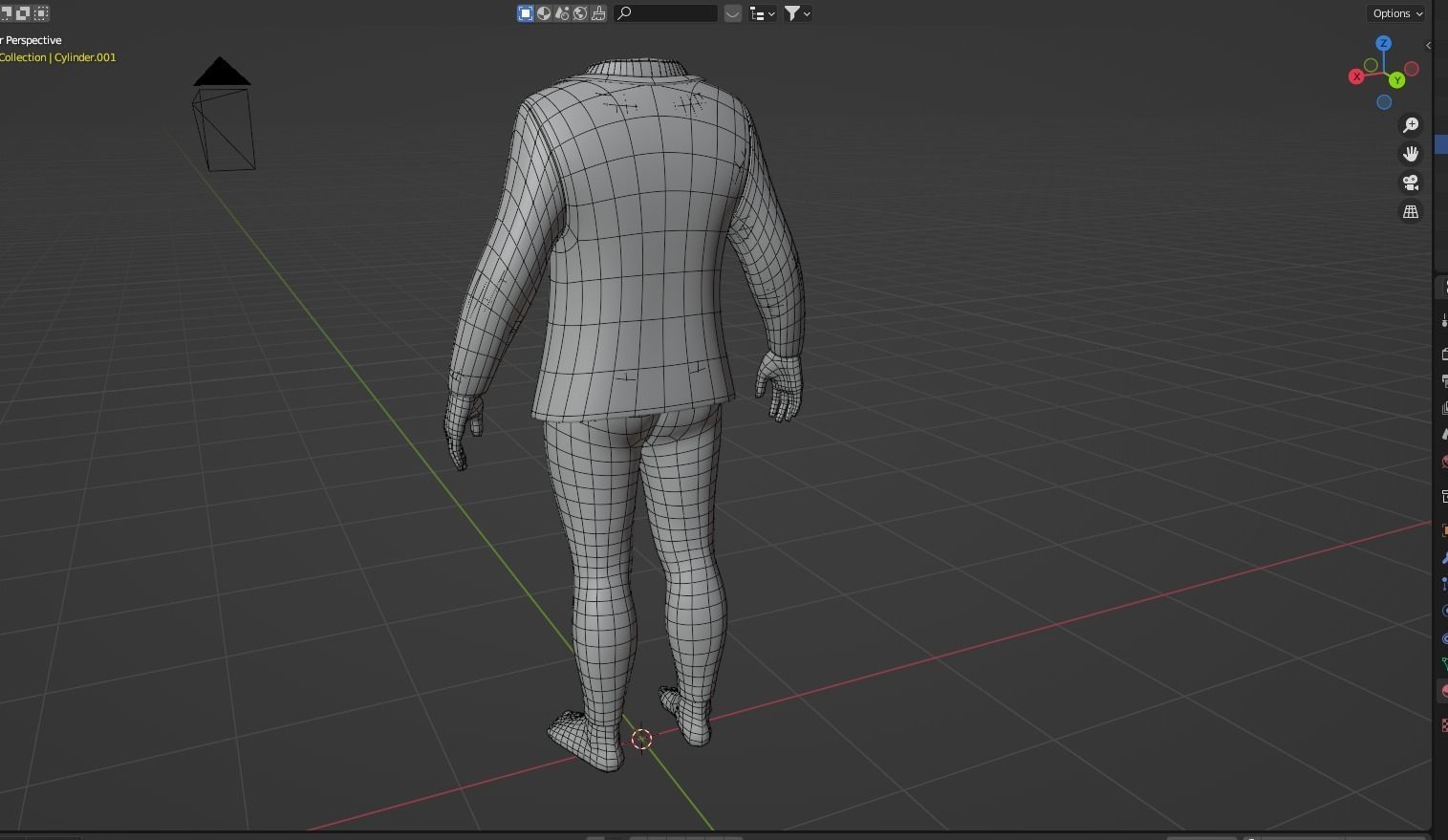The width and height of the screenshot is (1448, 840).
Task: Click the brush icon in the header
Action: (598, 13)
